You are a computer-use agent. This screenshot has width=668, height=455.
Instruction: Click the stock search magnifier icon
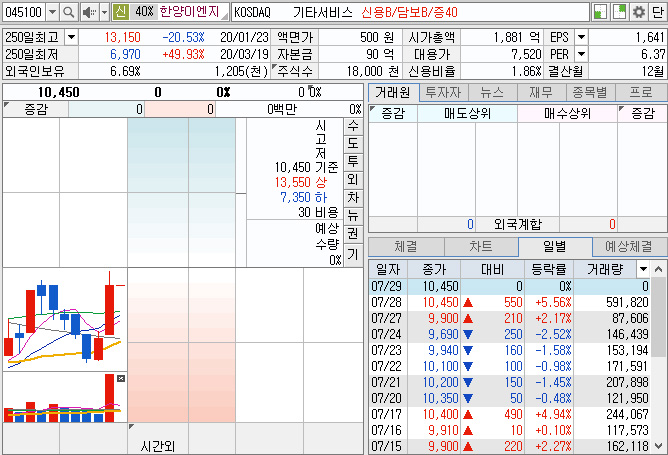coord(68,12)
